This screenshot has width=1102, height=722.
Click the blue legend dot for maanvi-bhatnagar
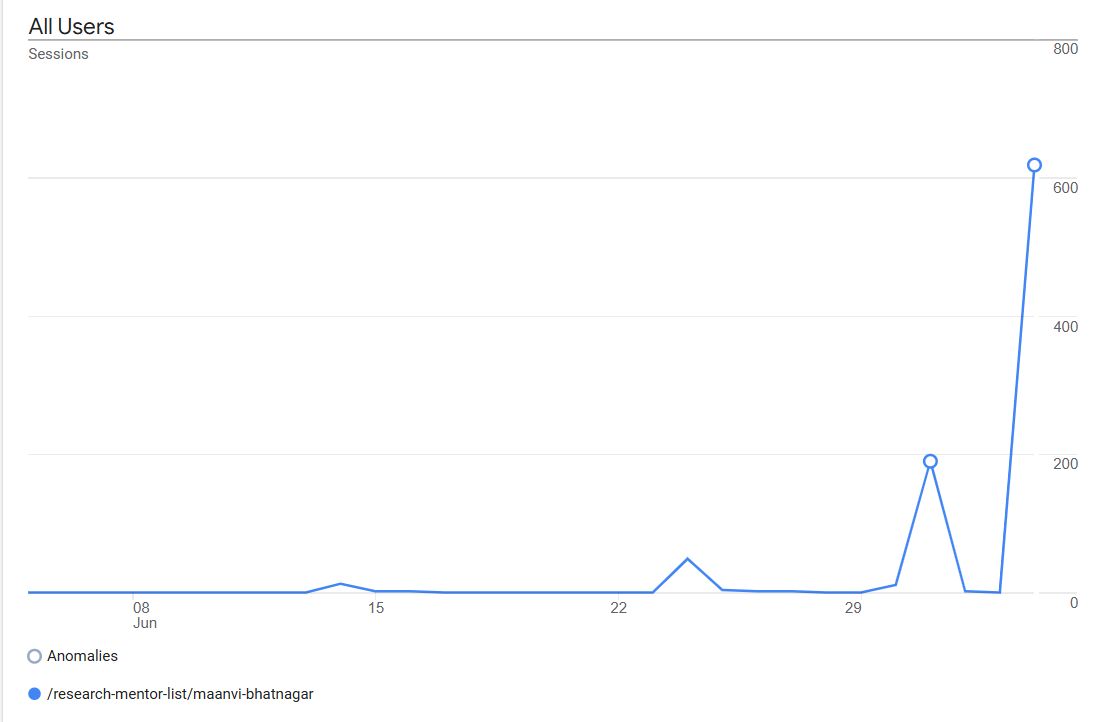point(35,693)
